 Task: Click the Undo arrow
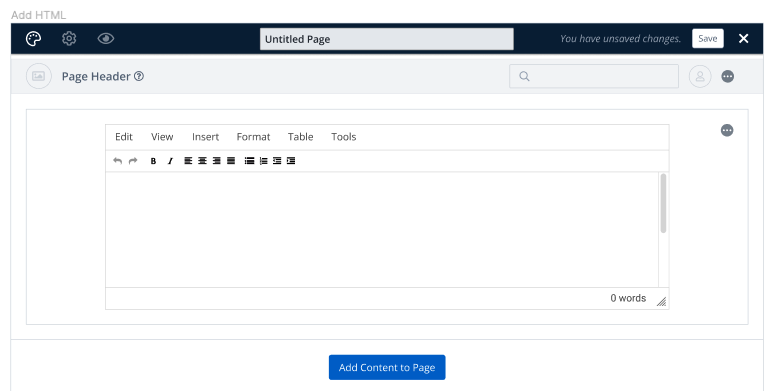[118, 161]
